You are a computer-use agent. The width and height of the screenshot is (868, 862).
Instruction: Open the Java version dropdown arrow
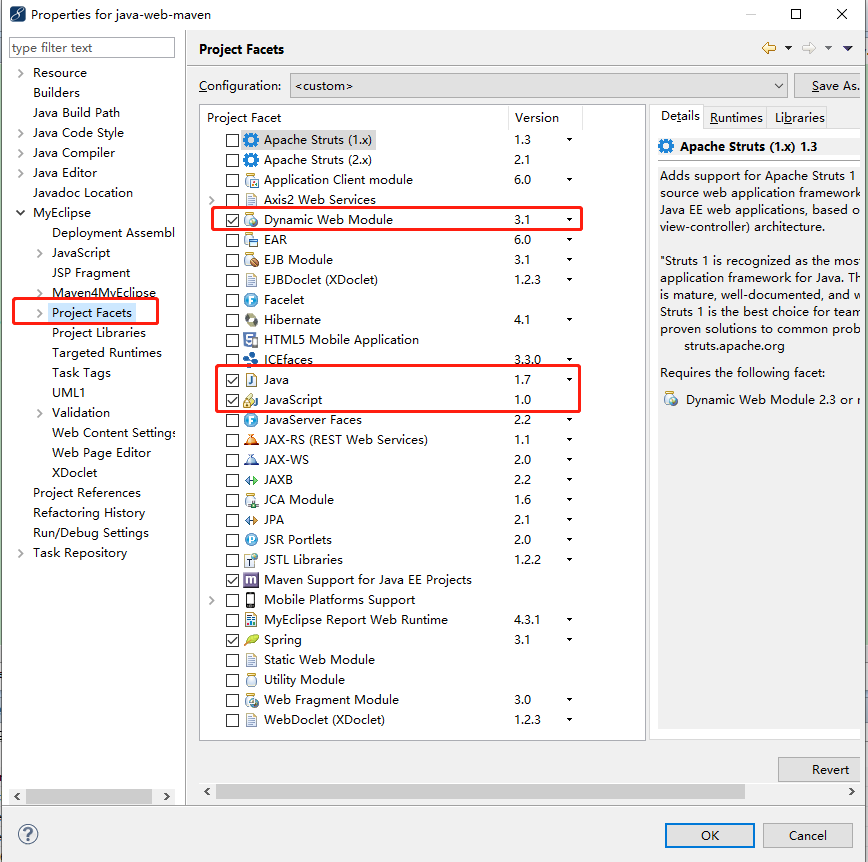(569, 380)
